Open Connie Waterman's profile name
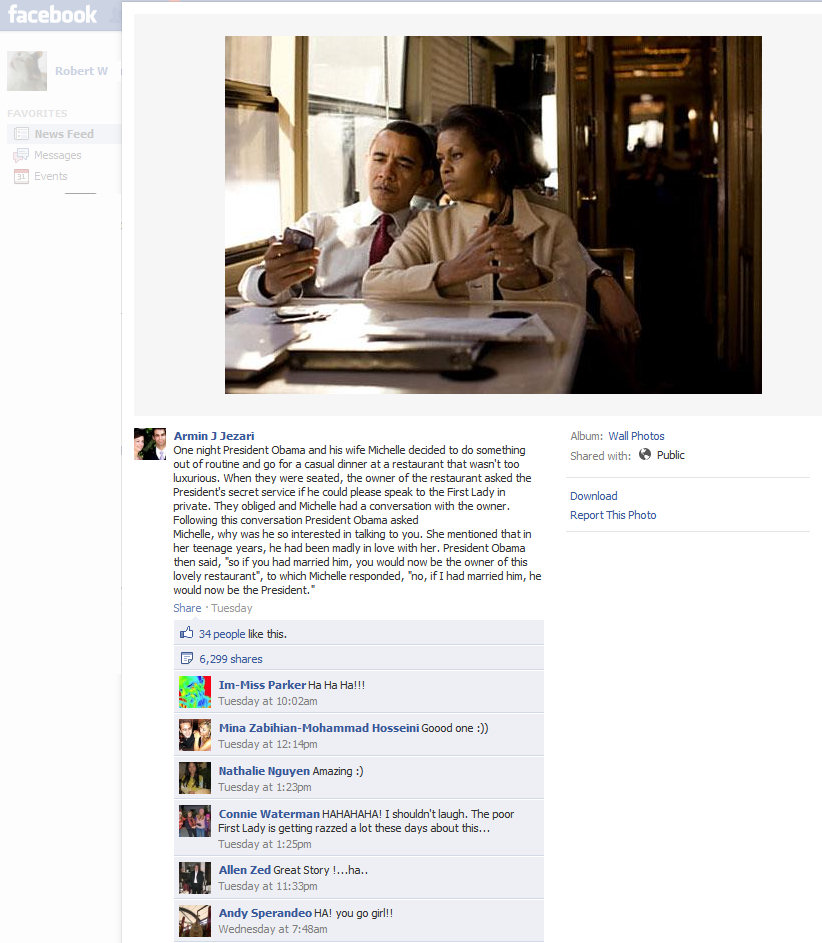Screen dimensions: 822x943 [x=269, y=814]
